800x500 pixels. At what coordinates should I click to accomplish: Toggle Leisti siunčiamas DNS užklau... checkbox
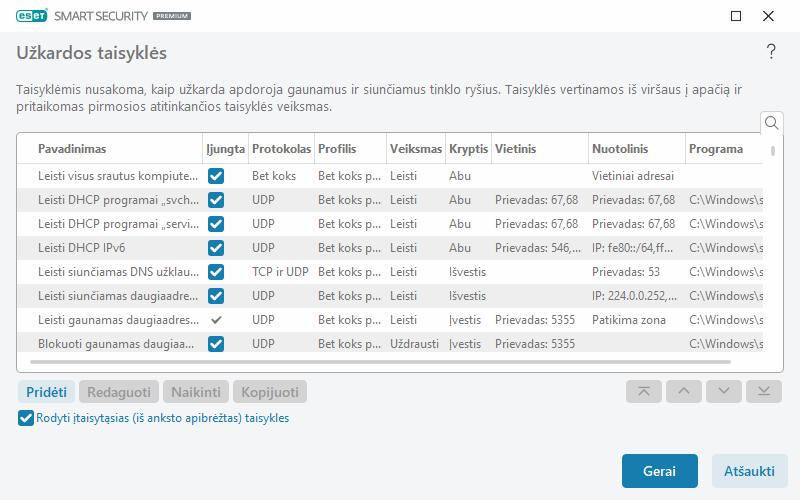[x=216, y=272]
